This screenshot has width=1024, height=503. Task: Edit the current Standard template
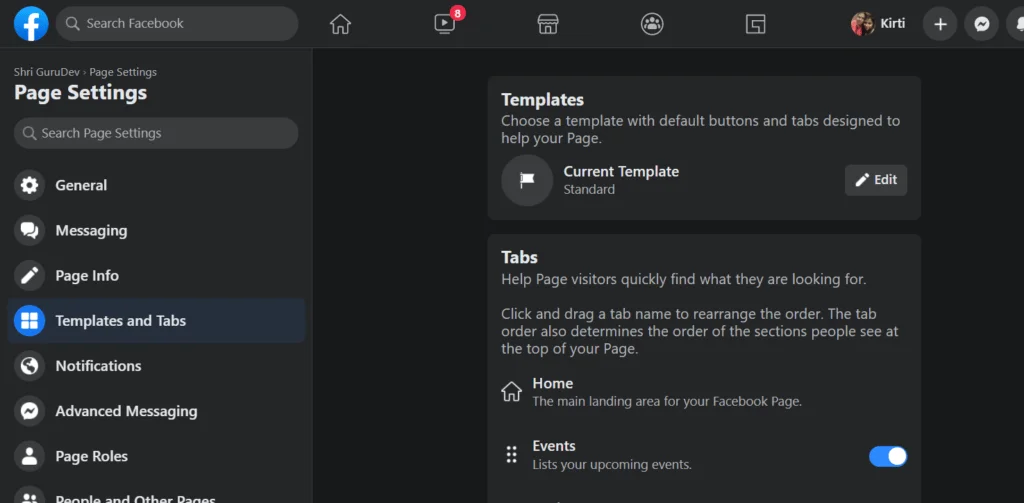click(876, 180)
